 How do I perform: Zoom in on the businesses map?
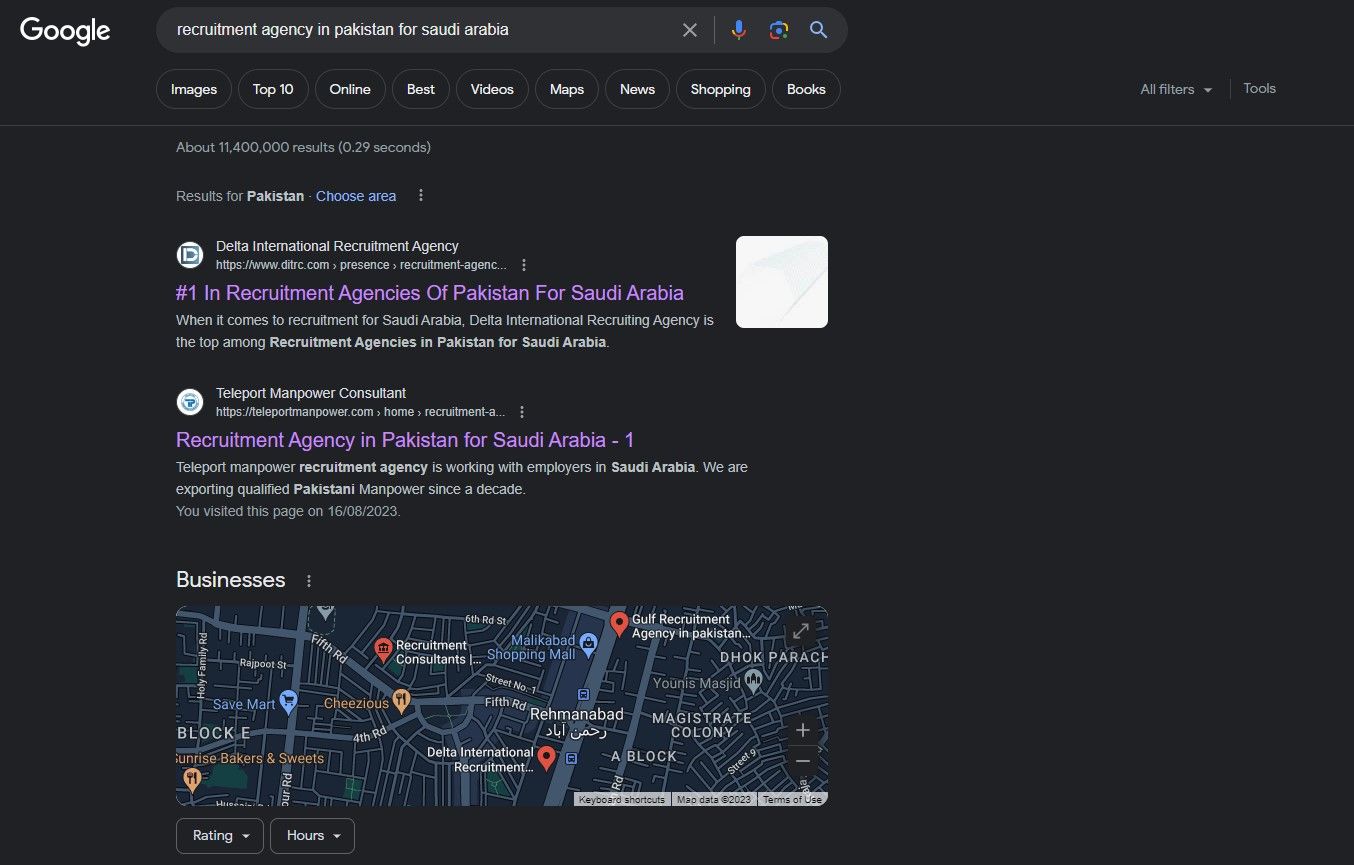click(802, 730)
